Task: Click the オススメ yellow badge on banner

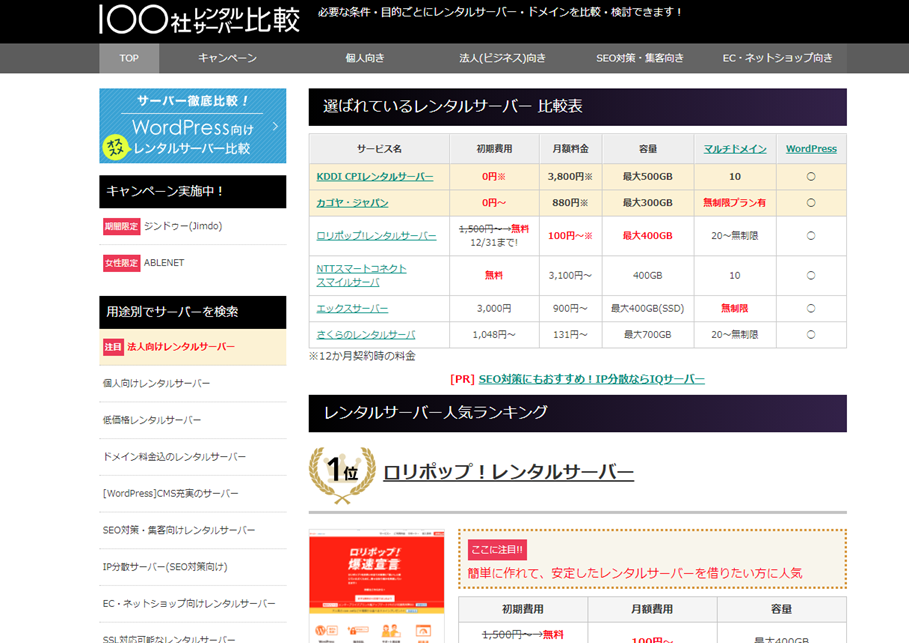Action: [115, 147]
